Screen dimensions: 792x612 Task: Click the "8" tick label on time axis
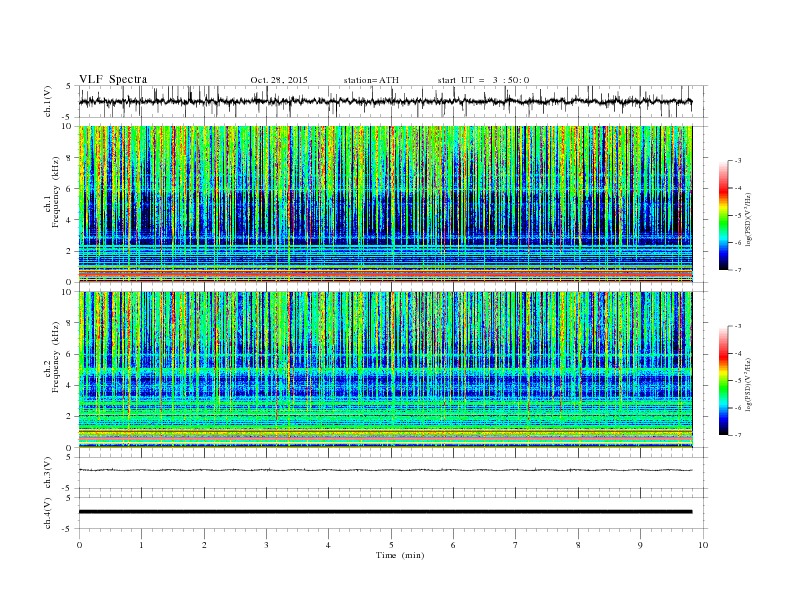click(x=578, y=545)
